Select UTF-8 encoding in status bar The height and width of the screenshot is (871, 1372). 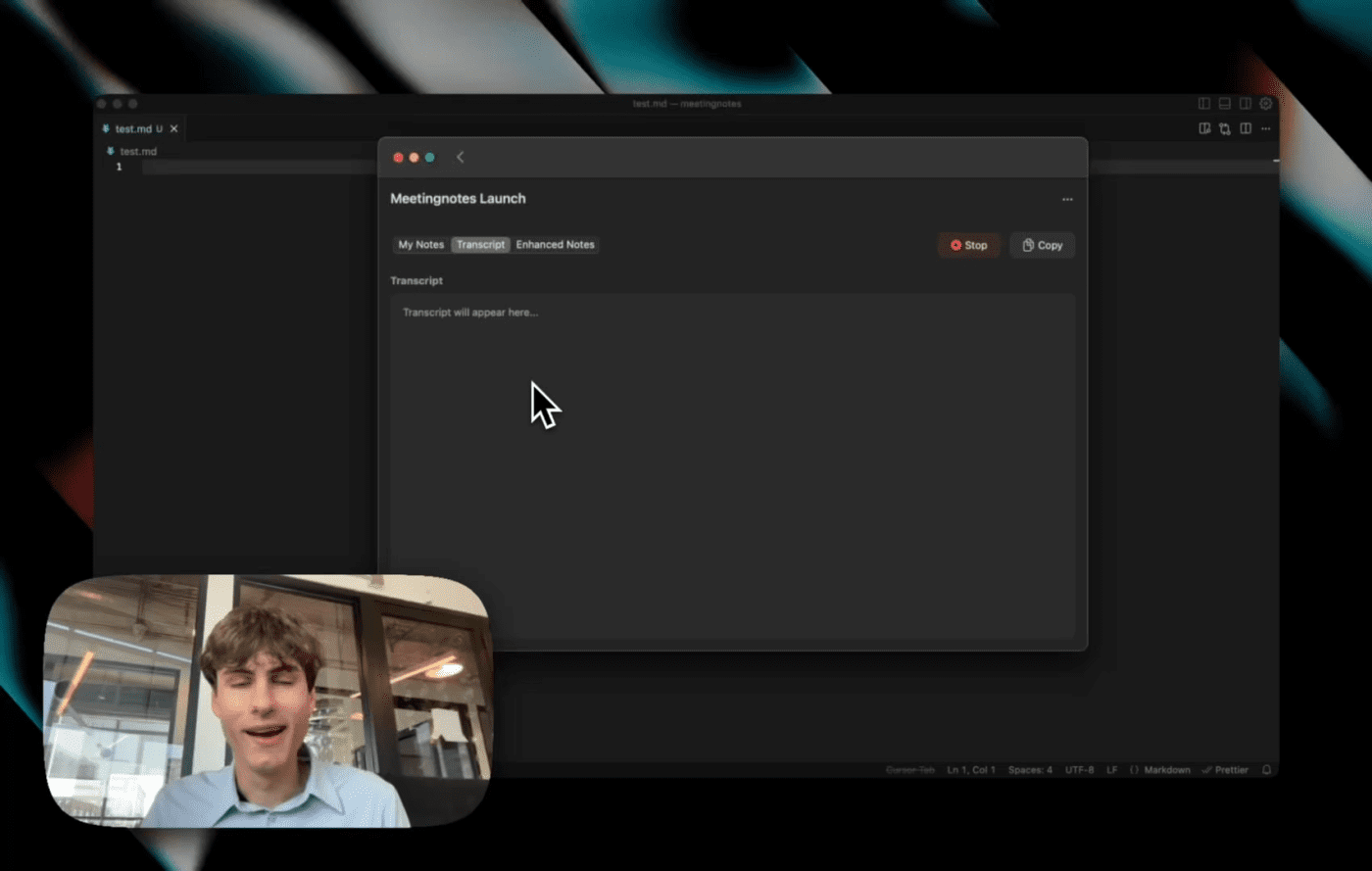(x=1079, y=770)
